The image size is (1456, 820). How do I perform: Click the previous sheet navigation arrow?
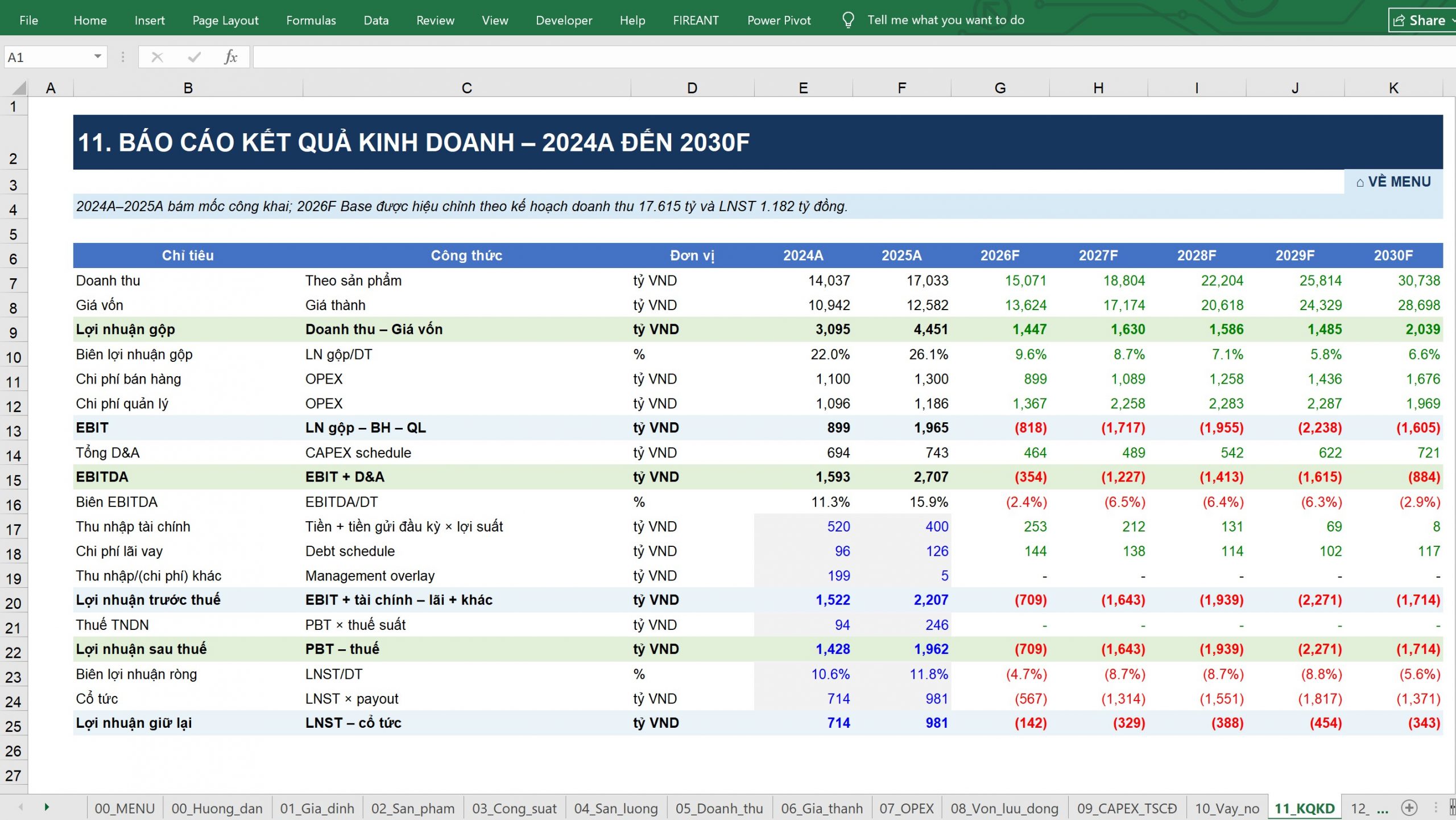(x=21, y=807)
